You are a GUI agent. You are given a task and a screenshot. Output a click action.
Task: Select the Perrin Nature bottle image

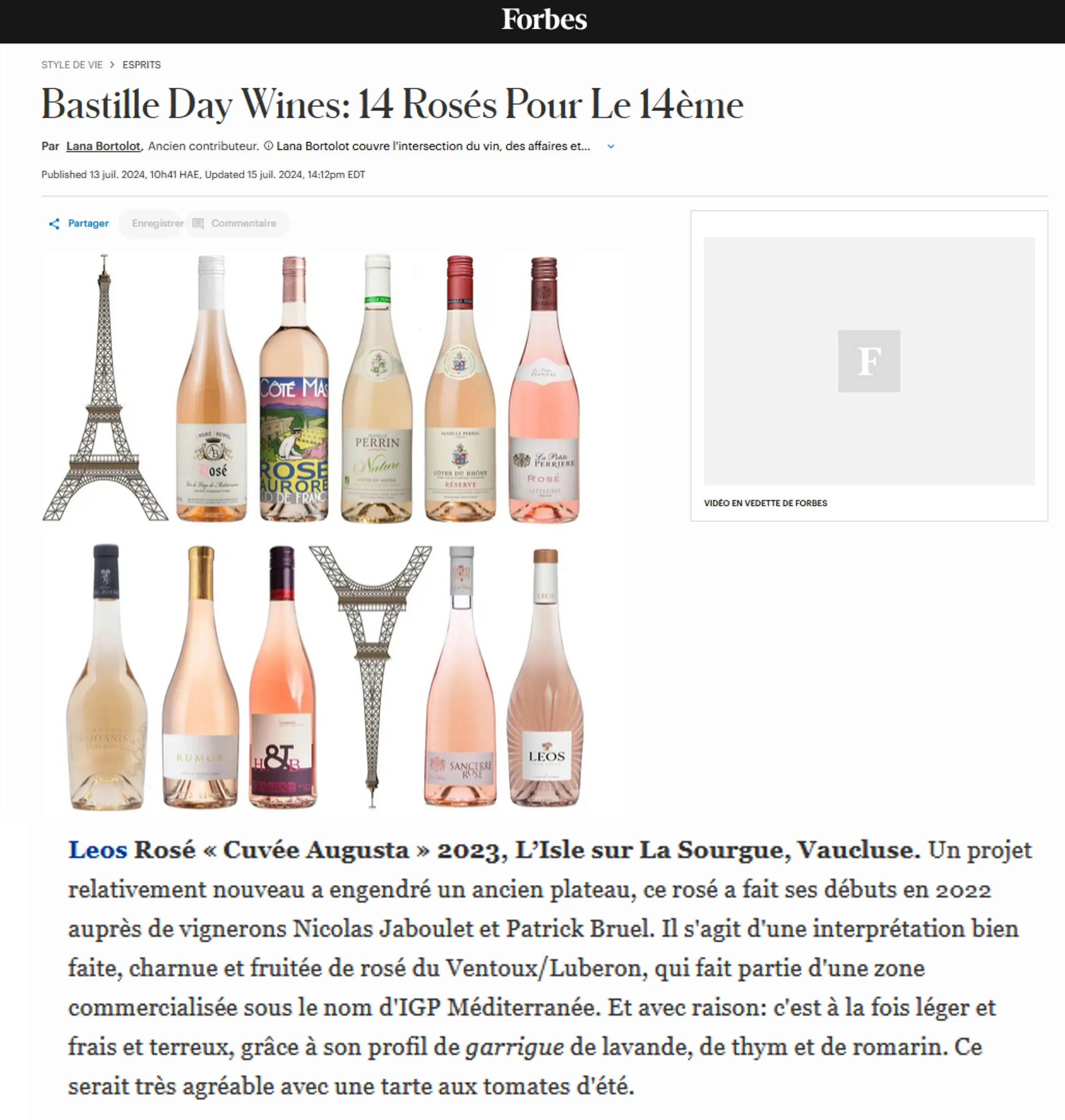pyautogui.click(x=377, y=389)
